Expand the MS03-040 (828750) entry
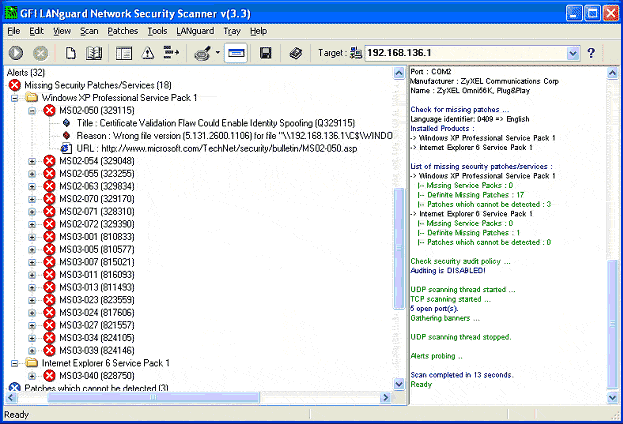Viewport: 623px width, 424px height. (32, 374)
